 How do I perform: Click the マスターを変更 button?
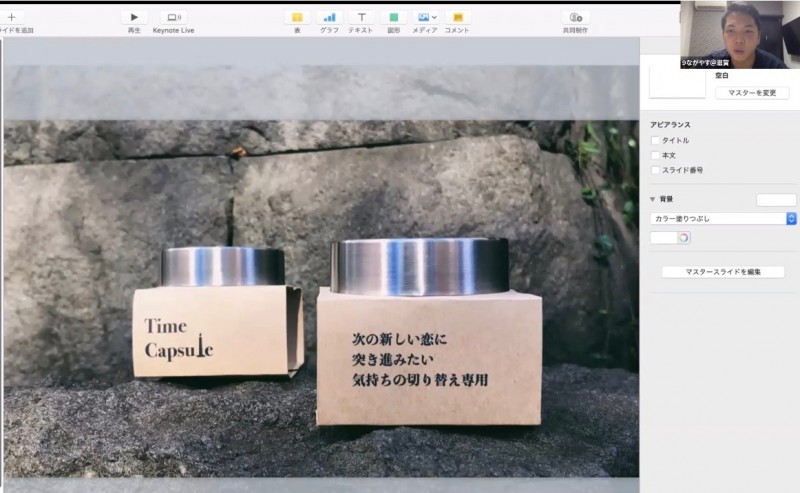point(752,93)
